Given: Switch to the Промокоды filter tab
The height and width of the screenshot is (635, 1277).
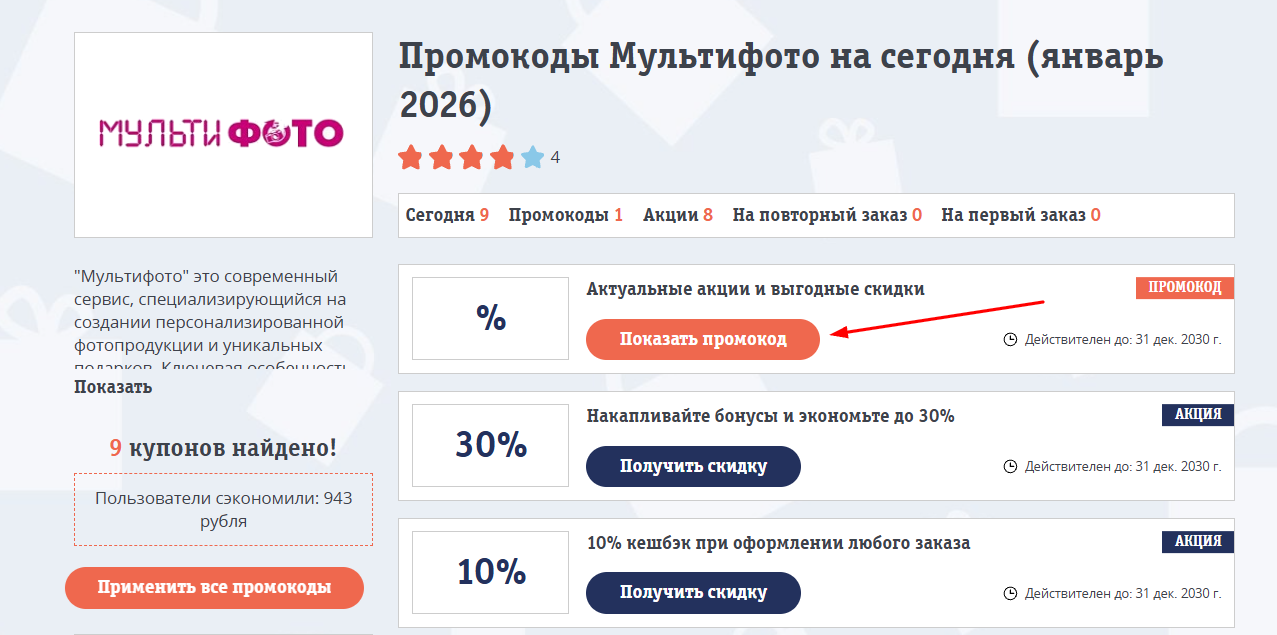Looking at the screenshot, I should pos(560,214).
